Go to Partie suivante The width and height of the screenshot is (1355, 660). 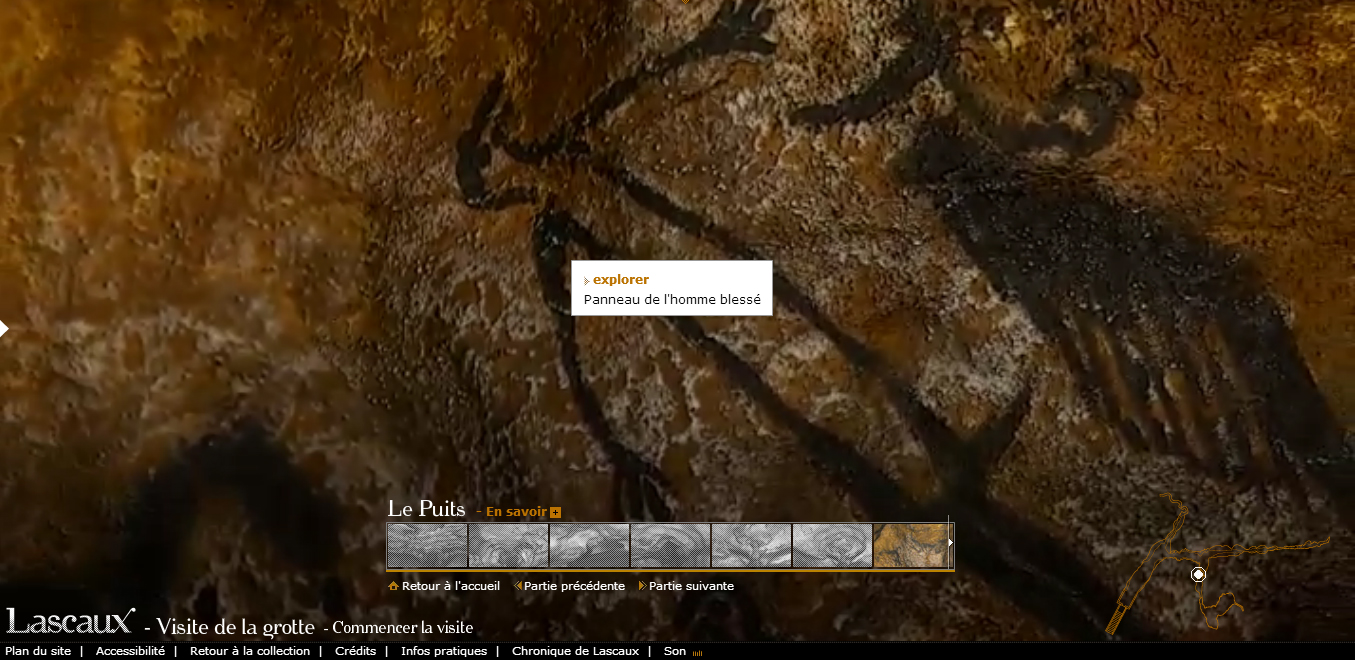point(691,586)
